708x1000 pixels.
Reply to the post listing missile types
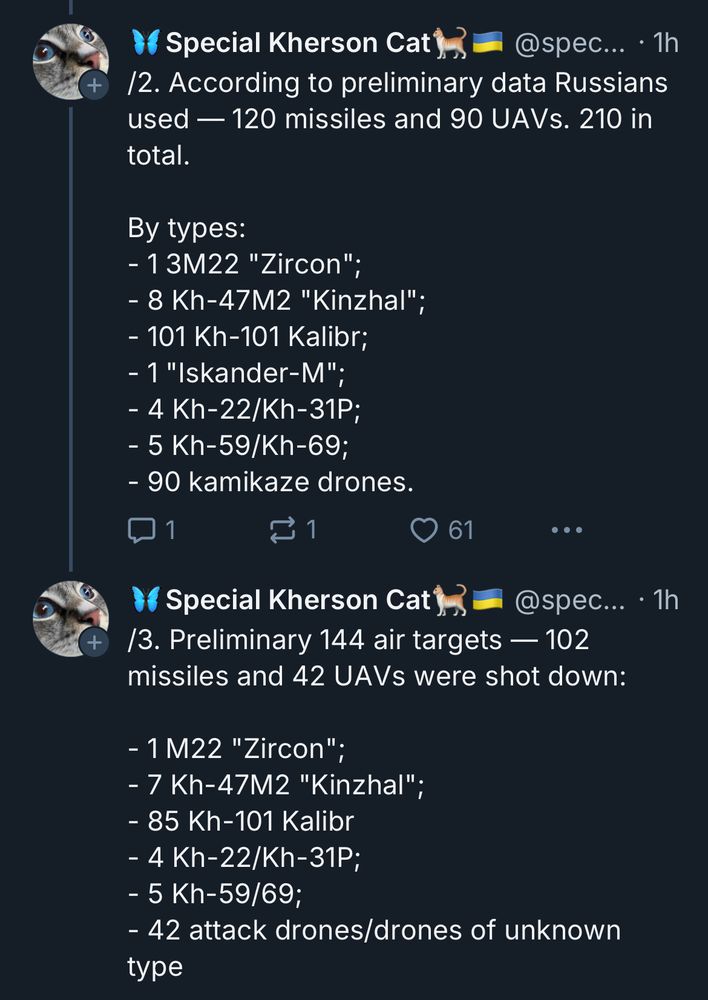click(x=138, y=530)
